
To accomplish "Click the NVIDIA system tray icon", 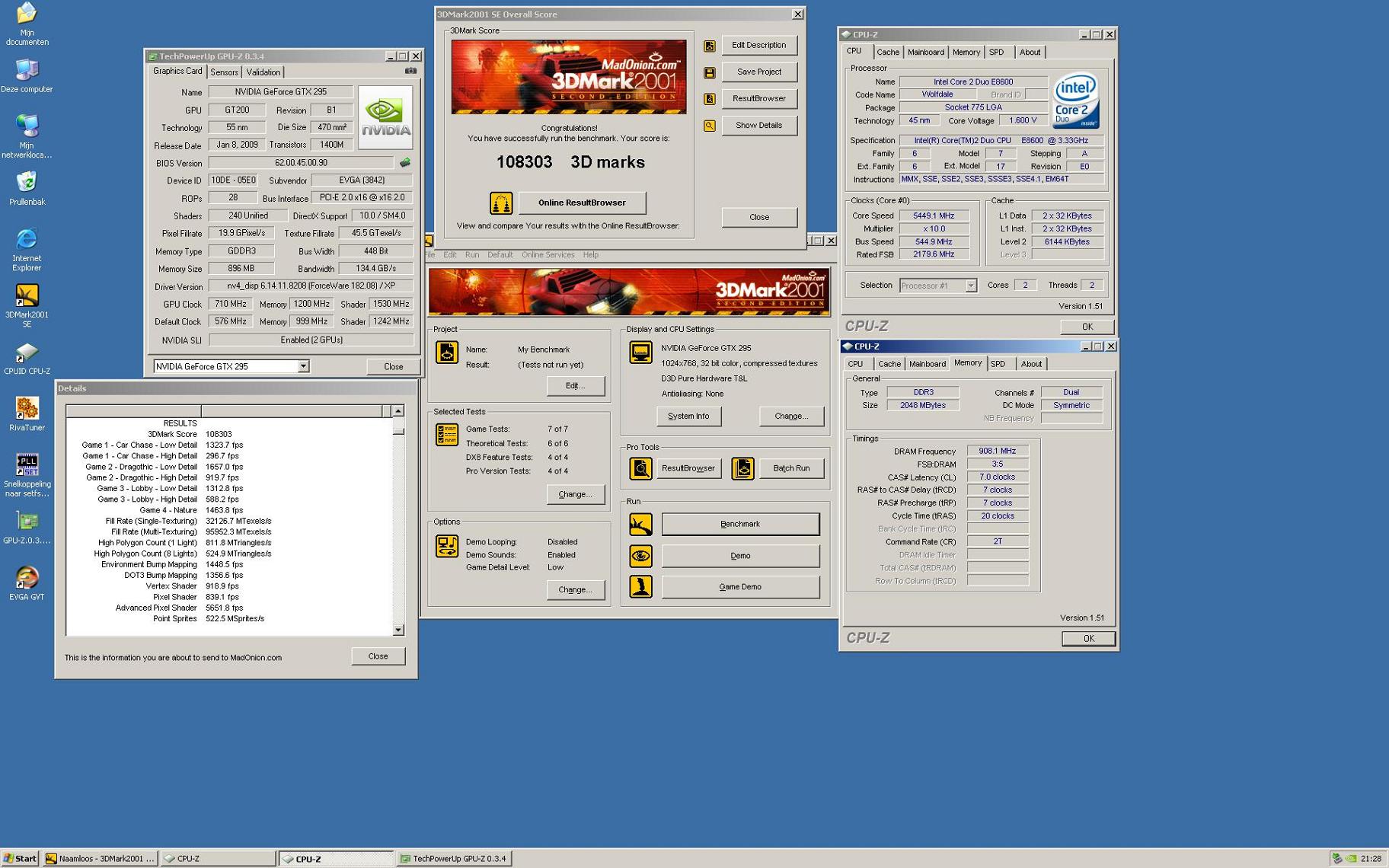I will pos(1351,859).
